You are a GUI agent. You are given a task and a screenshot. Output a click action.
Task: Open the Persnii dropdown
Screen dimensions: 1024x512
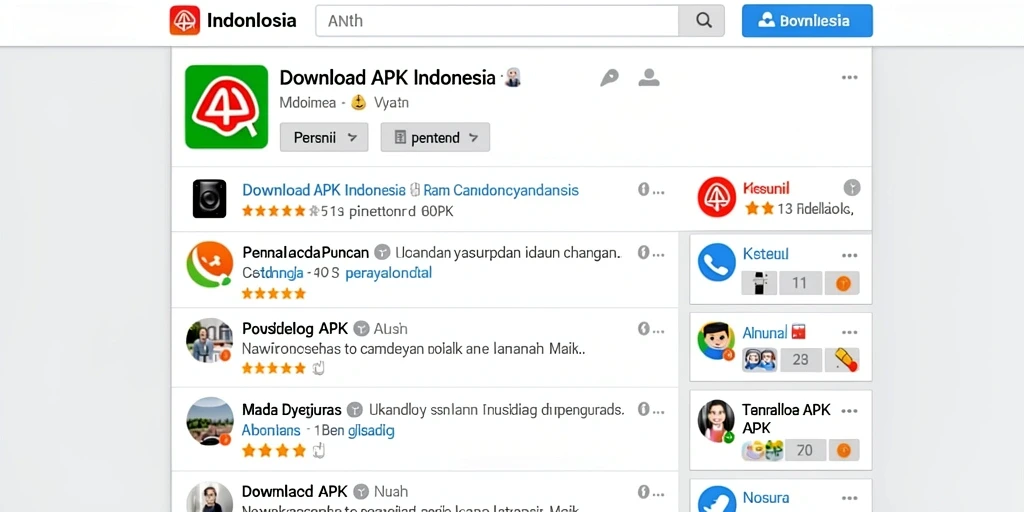coord(324,137)
